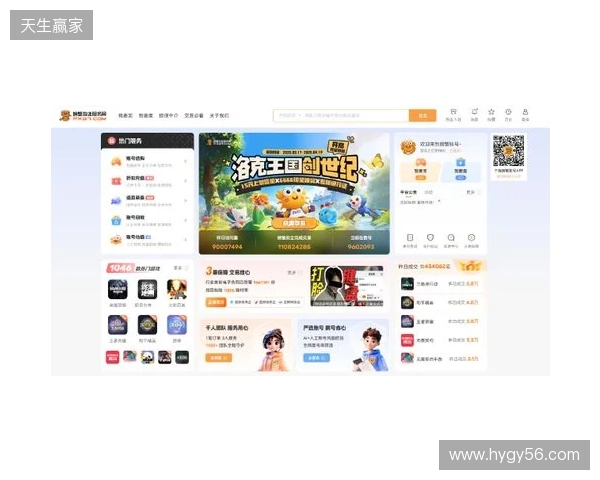The height and width of the screenshot is (480, 600).
Task: Click 更多 beside the announcement tabs
Action: pos(474,192)
